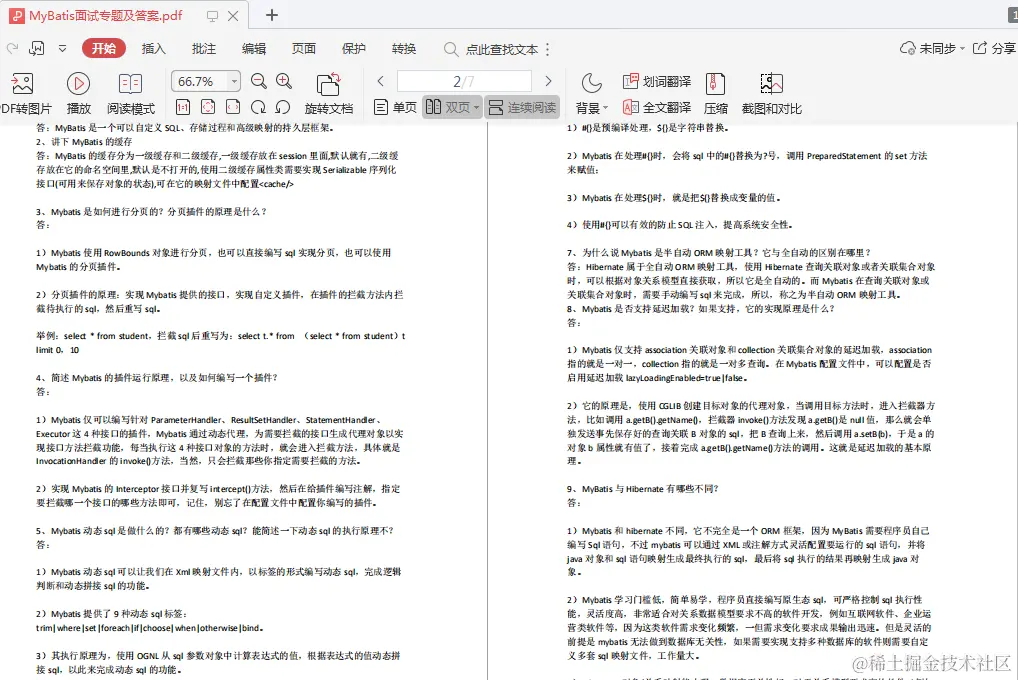Click the PDF file icon in tab
Image resolution: width=1018 pixels, height=680 pixels.
pos(17,16)
